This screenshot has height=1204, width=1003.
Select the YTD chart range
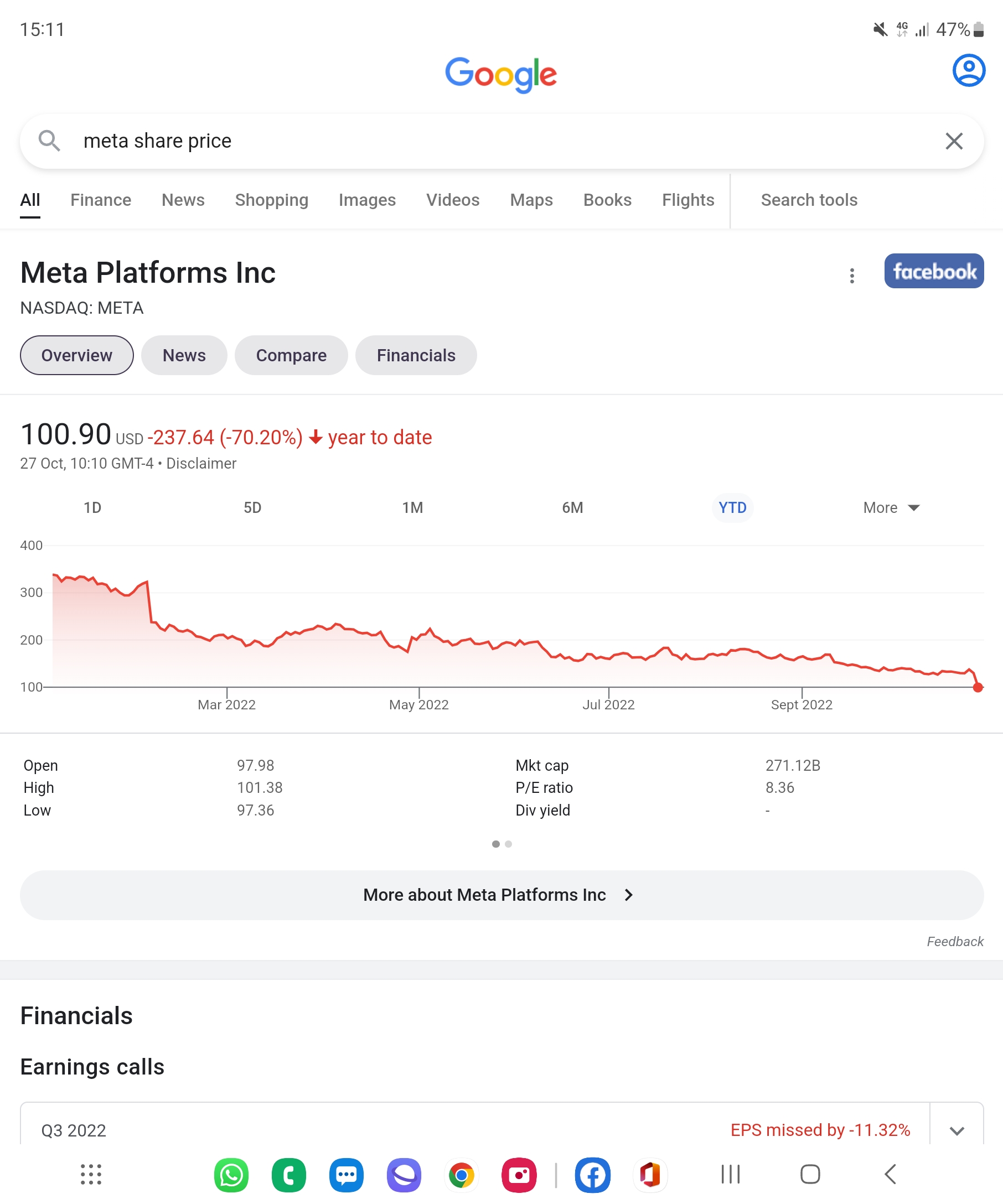point(732,507)
